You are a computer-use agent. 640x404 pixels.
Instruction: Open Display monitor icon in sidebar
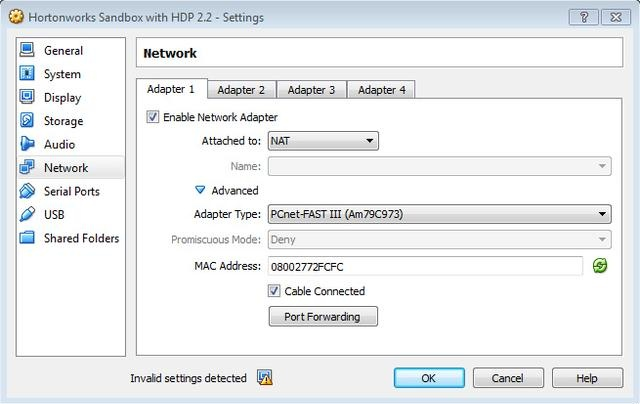pyautogui.click(x=27, y=98)
